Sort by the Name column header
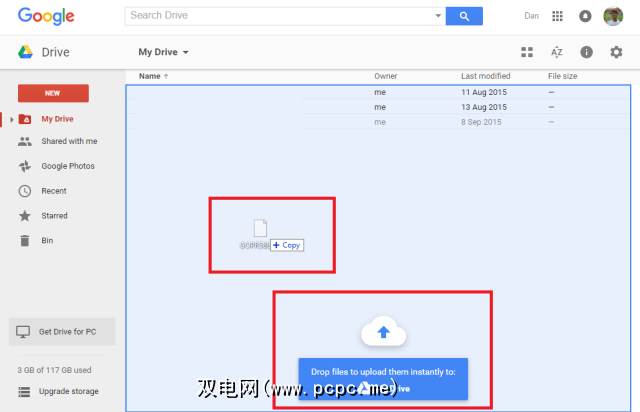The image size is (640, 412). [x=153, y=76]
